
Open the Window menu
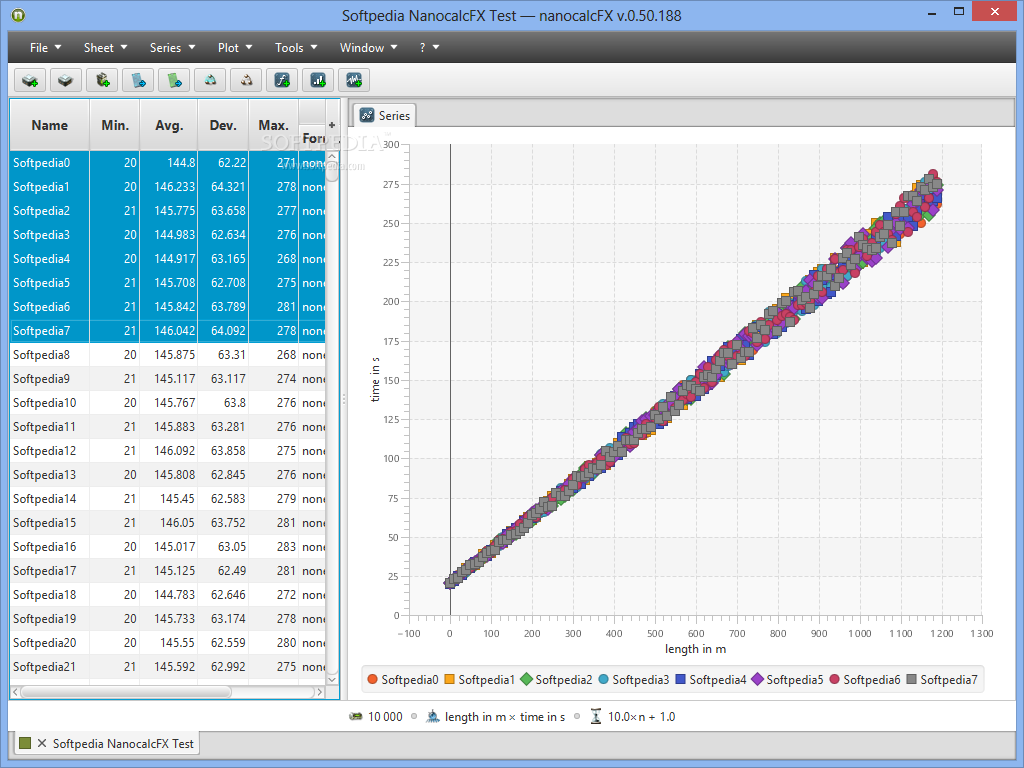pos(368,48)
